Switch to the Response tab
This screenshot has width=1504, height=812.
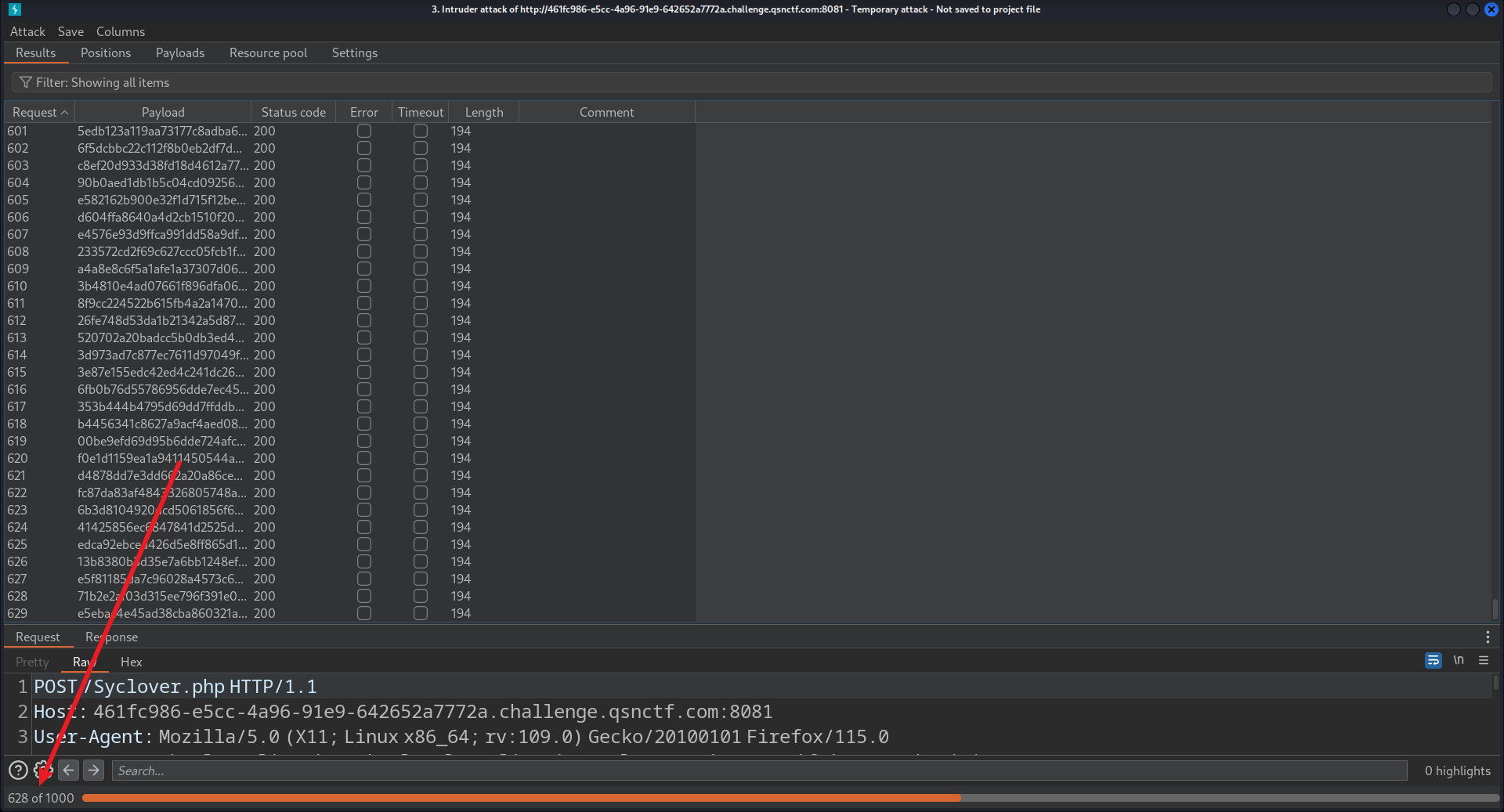click(111, 637)
